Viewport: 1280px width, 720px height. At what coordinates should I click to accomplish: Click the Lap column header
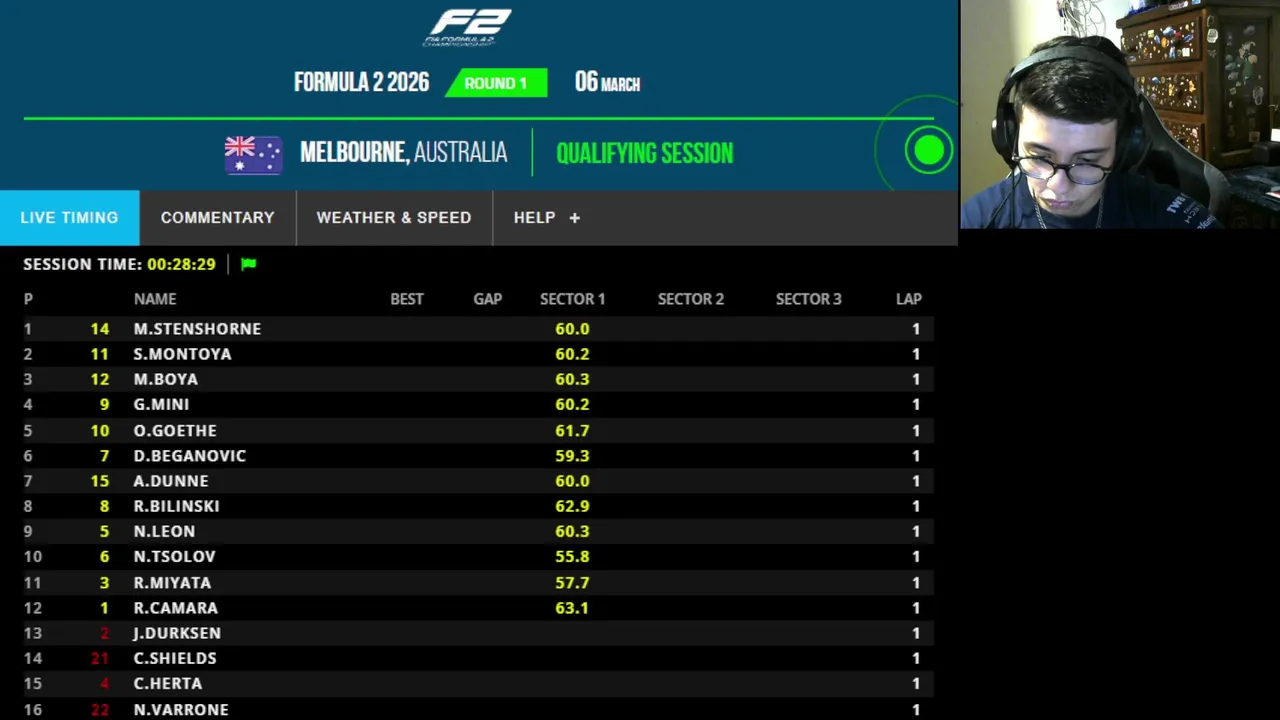909,299
